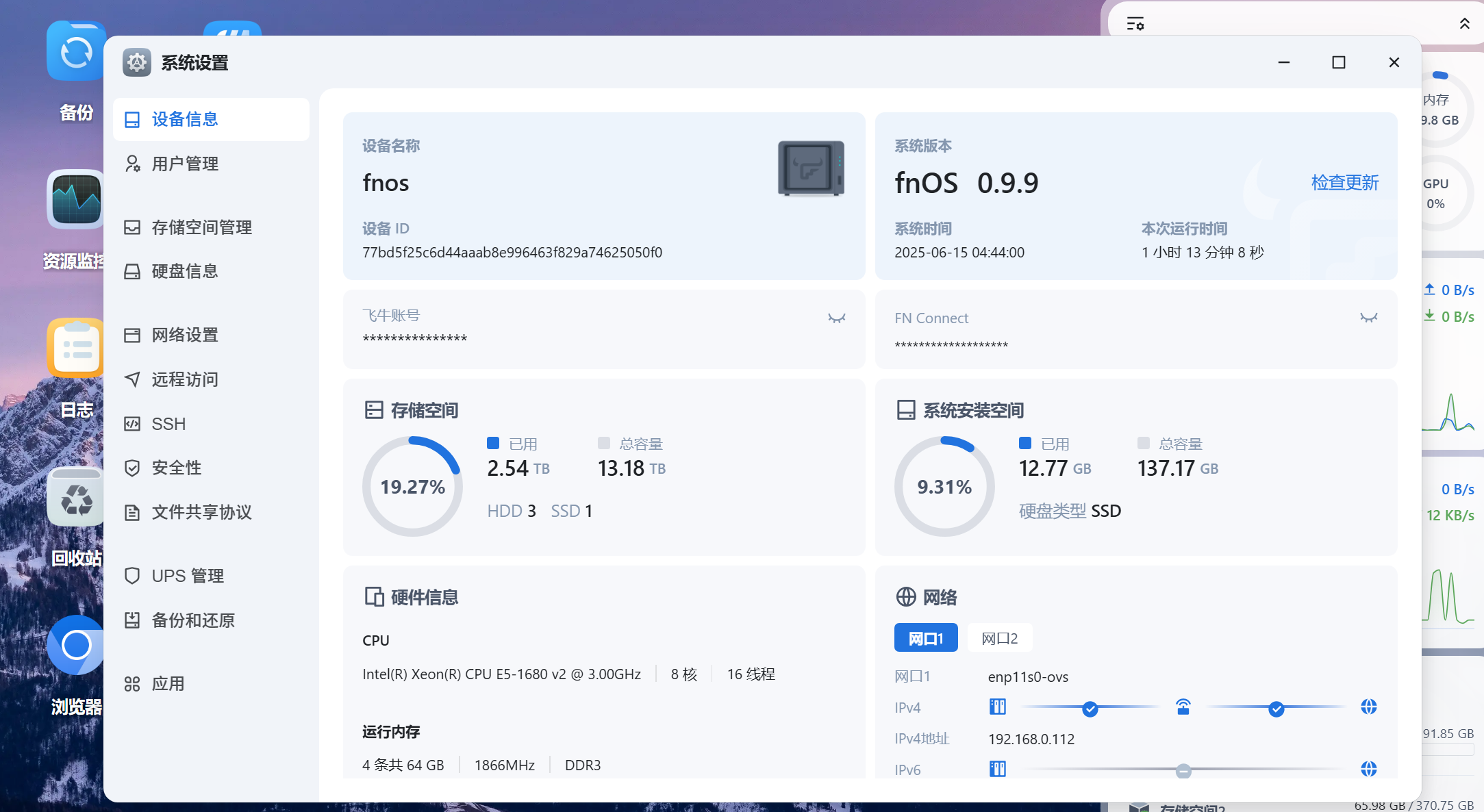The image size is (1484, 812).
Task: Click the NAS device image
Action: point(811,168)
